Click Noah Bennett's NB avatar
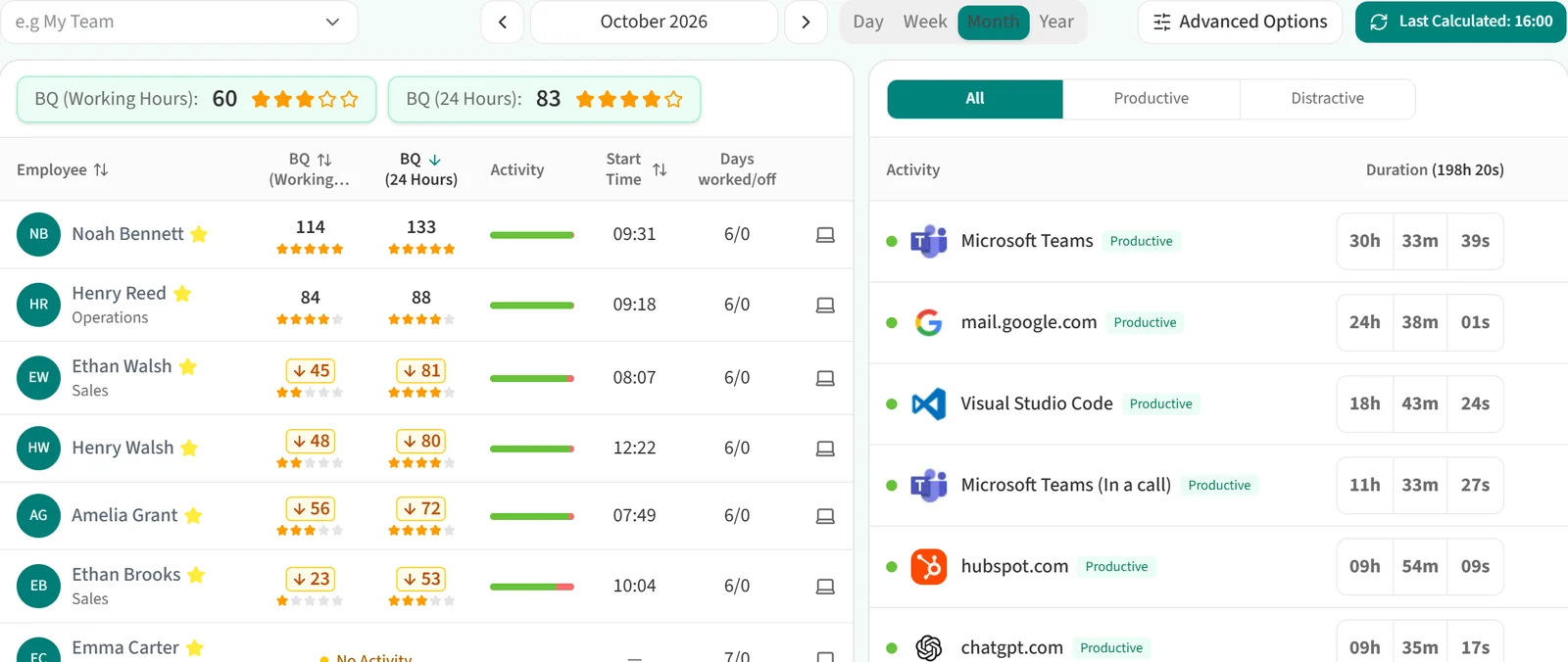This screenshot has width=1568, height=662. (38, 234)
